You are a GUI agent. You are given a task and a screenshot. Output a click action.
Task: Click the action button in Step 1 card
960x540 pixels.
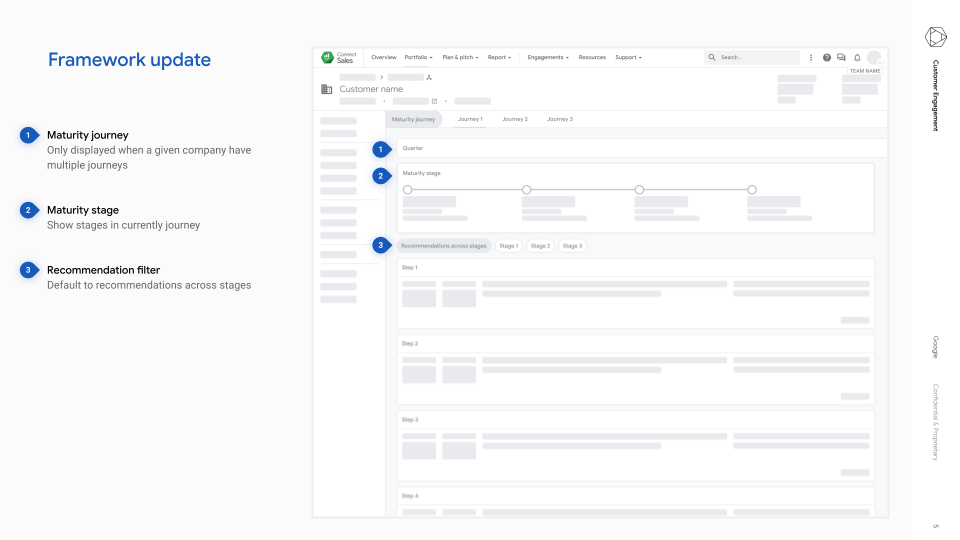pos(855,320)
